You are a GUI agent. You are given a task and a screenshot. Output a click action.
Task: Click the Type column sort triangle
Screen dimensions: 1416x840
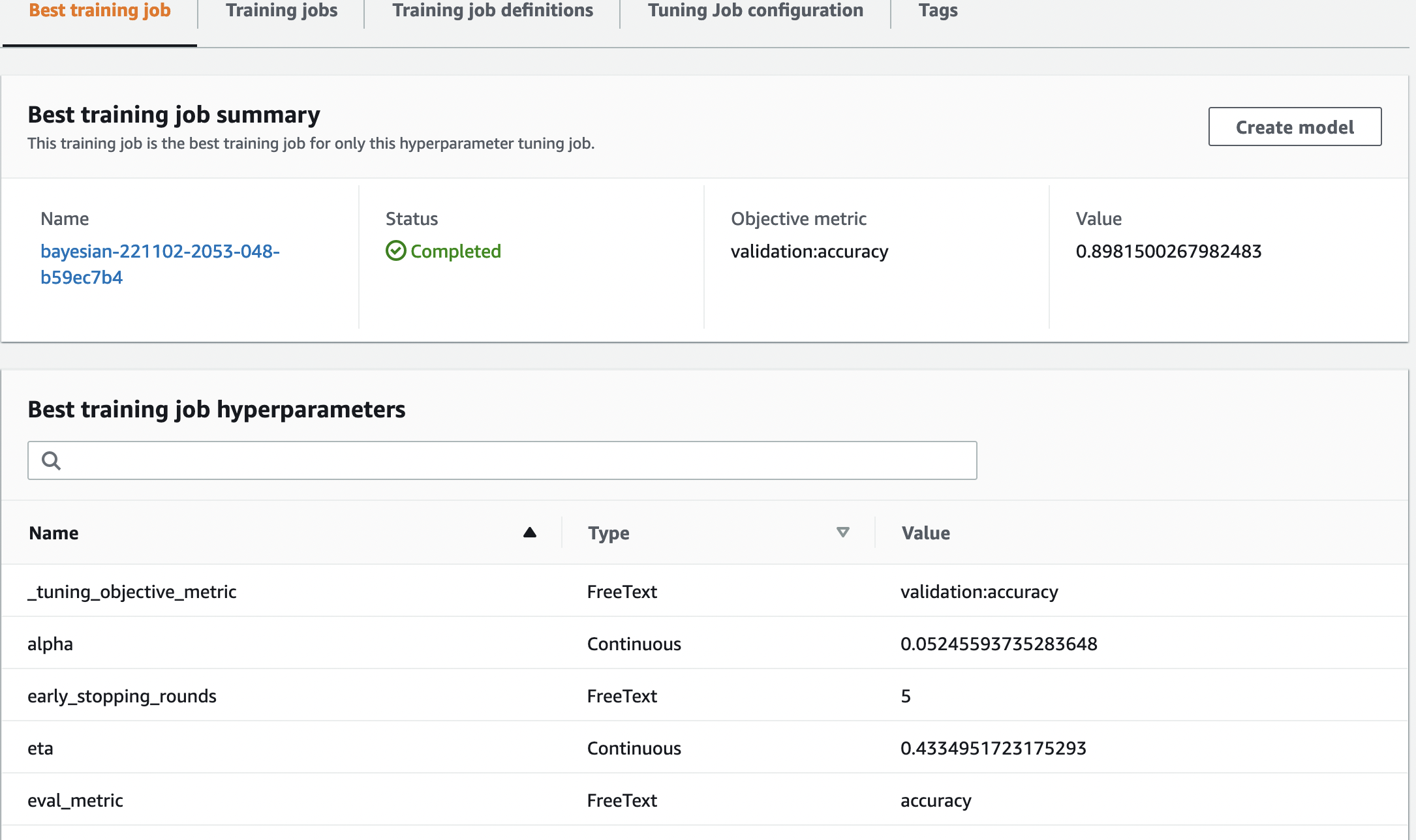click(842, 533)
